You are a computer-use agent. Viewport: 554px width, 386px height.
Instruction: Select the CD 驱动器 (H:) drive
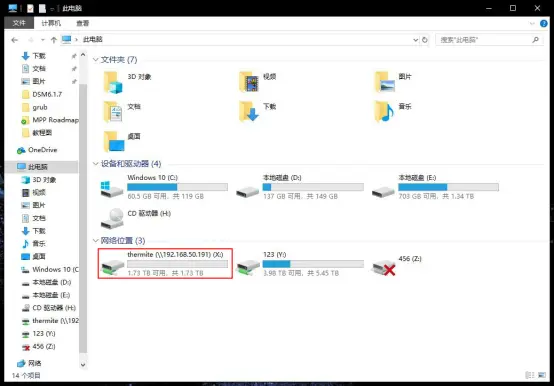click(136, 218)
